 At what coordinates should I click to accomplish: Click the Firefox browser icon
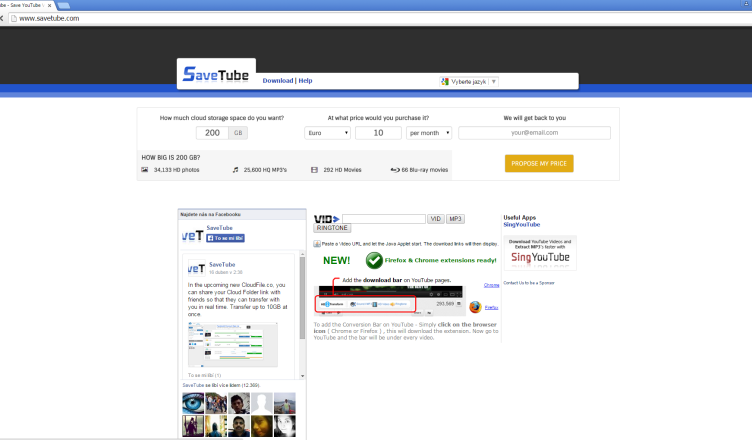pos(475,307)
